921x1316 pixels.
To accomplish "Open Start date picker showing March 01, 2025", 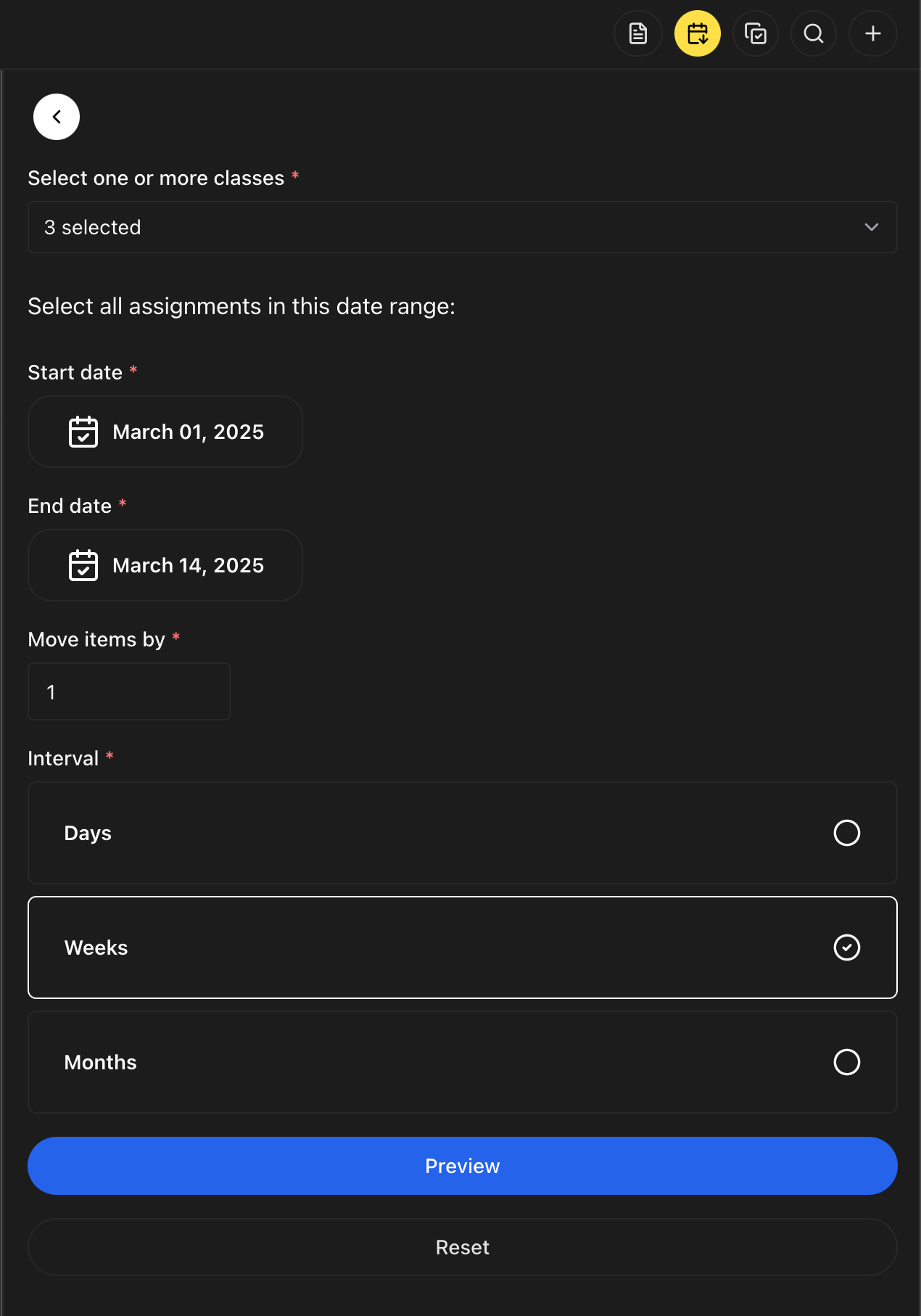I will pos(188,432).
